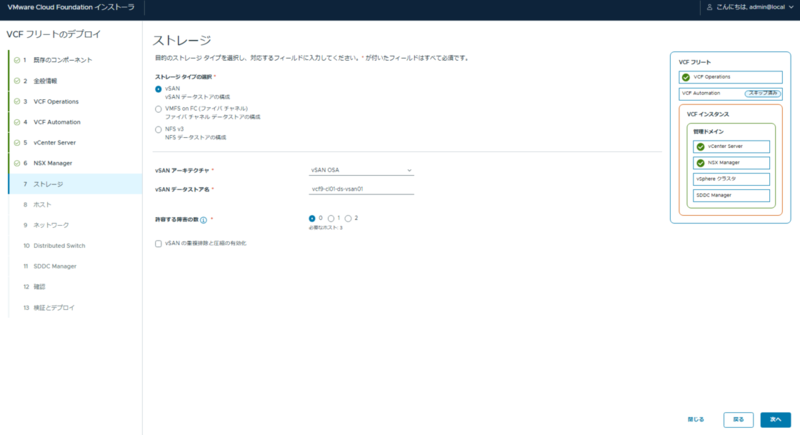
Task: Click green check icon for VCF Operations step
Action: [x=17, y=101]
